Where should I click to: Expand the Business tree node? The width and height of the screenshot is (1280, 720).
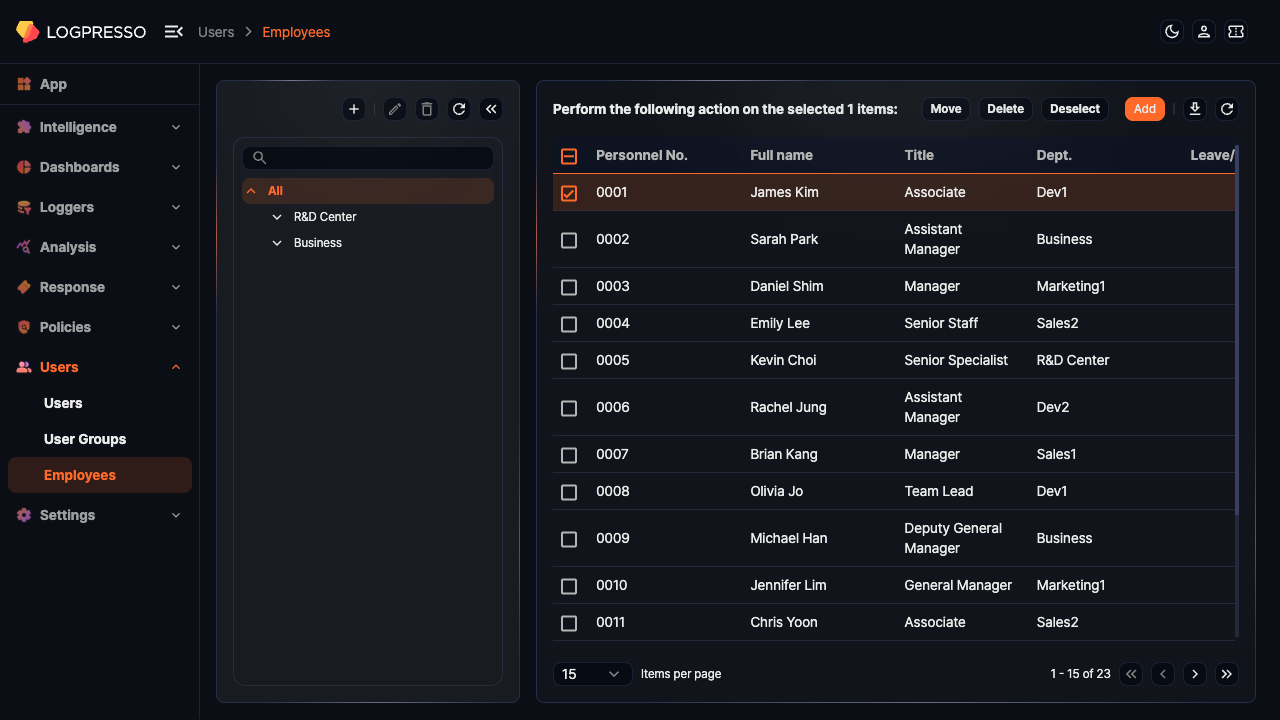(x=277, y=242)
